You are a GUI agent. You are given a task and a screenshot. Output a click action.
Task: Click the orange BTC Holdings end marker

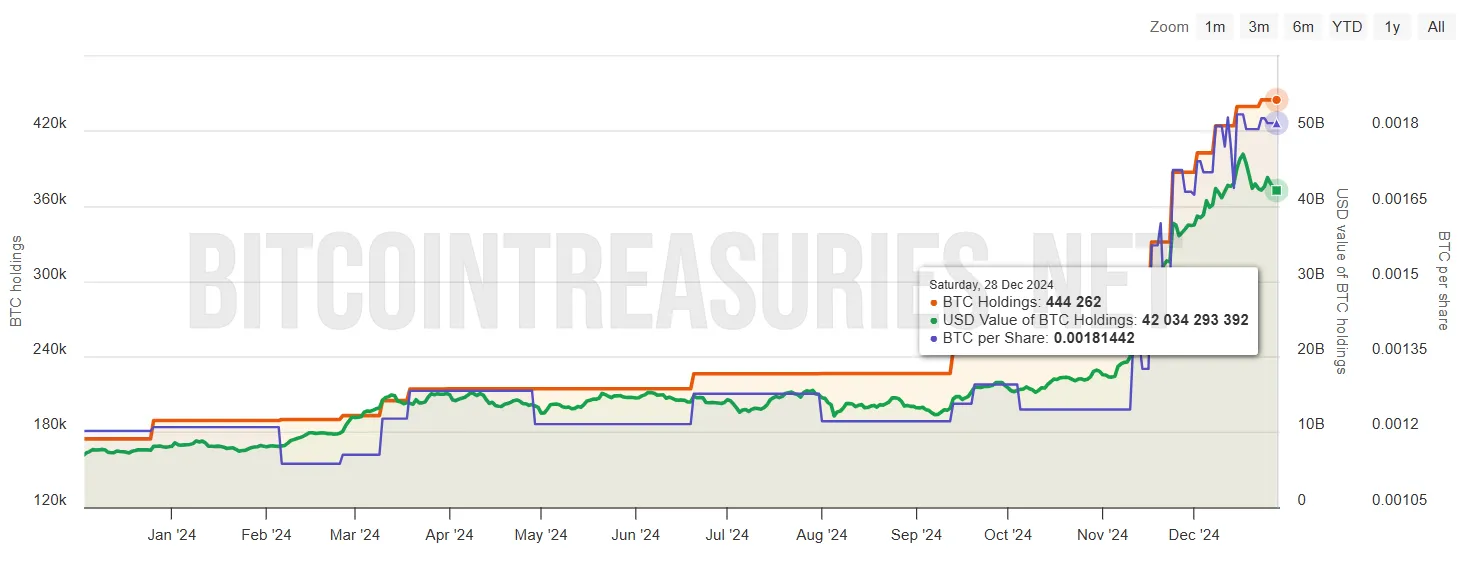pos(1276,99)
